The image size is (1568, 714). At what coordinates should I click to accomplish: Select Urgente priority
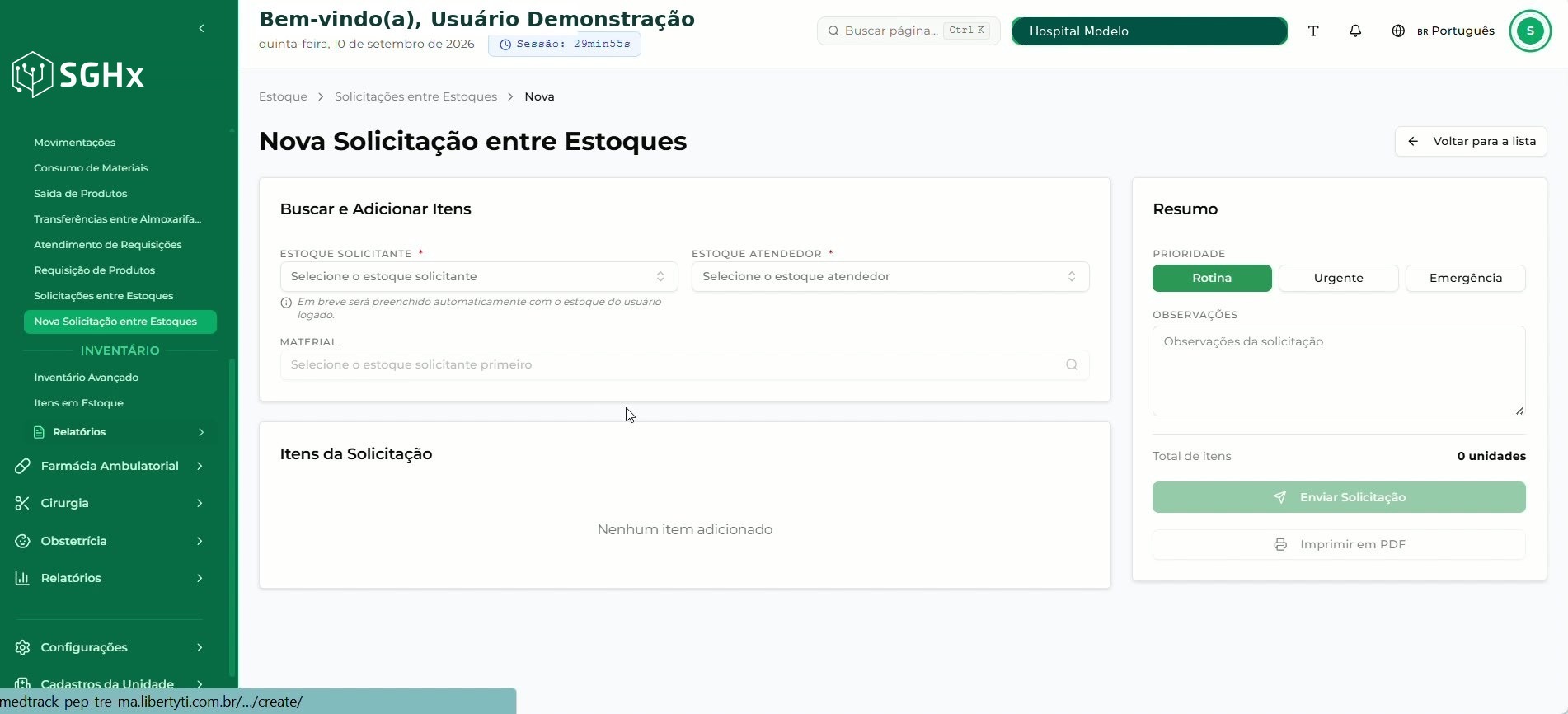click(x=1338, y=278)
